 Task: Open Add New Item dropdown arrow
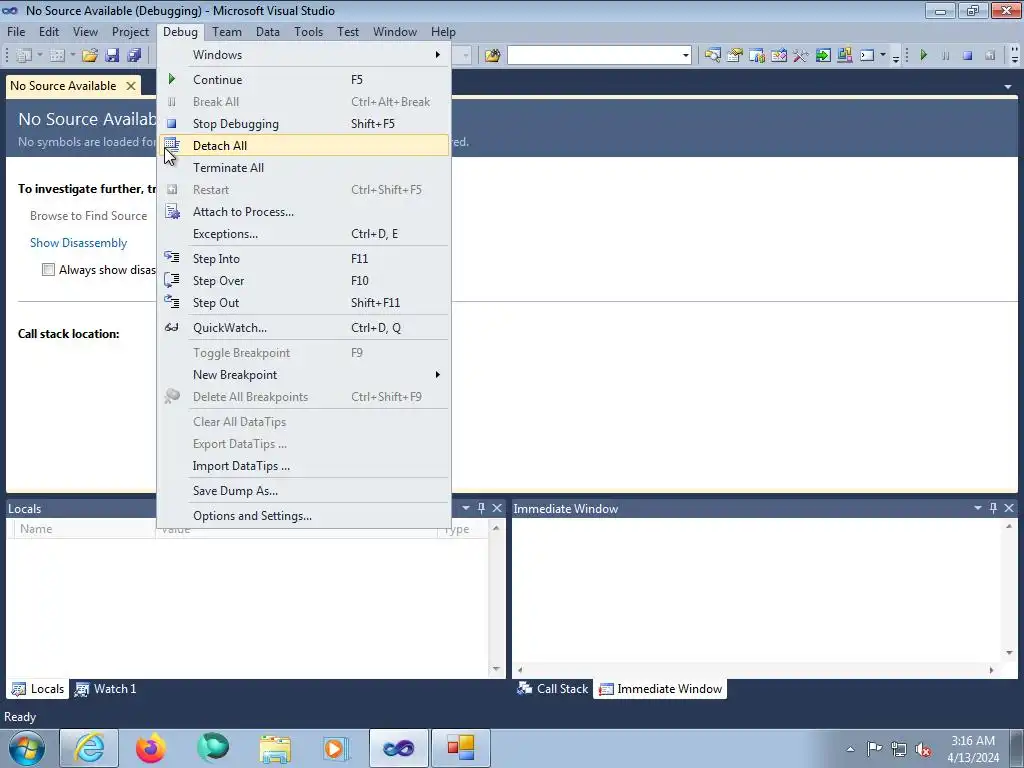click(x=72, y=56)
